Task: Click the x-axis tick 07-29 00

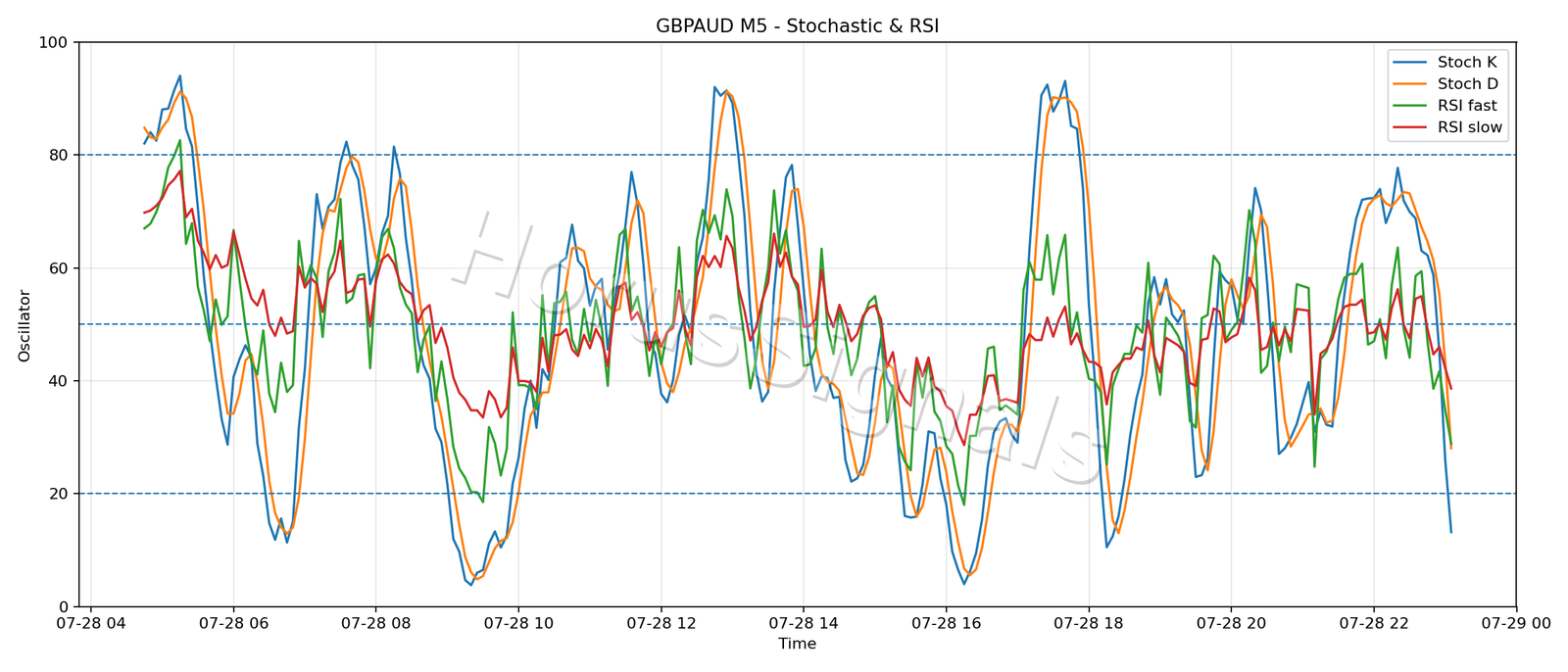Action: [x=1516, y=623]
